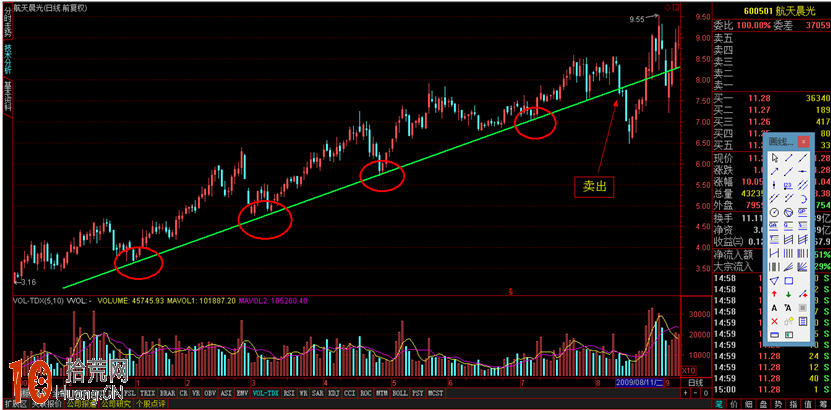This screenshot has height=410, width=831.
Task: Select the speed resistance lines tool
Action: pos(788,266)
